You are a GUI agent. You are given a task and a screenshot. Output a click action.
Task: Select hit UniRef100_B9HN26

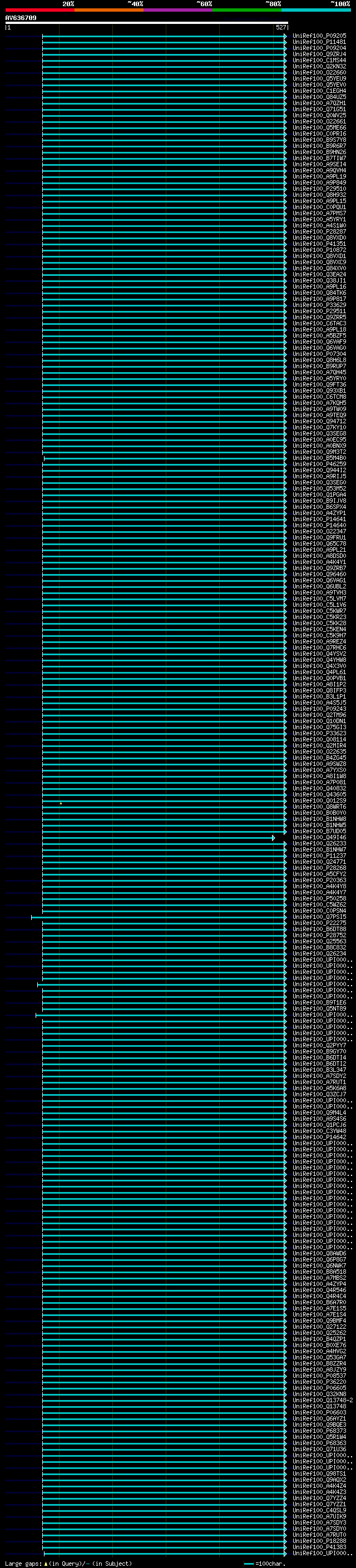[319, 152]
